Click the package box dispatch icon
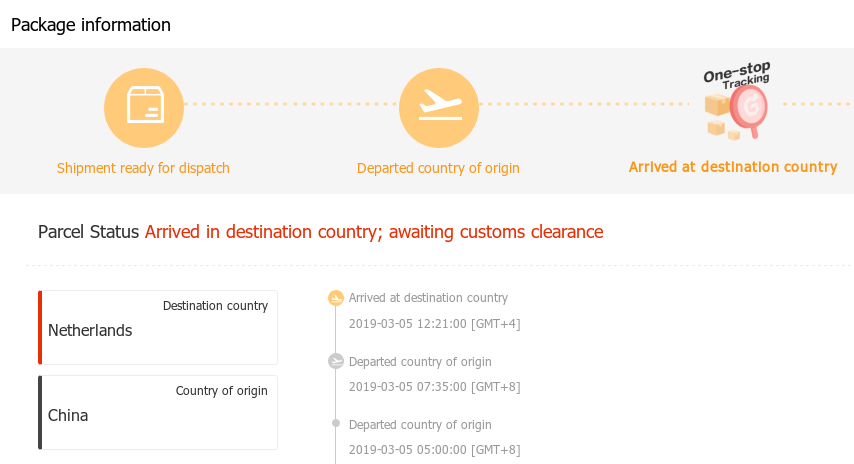Image resolution: width=854 pixels, height=464 pixels. pos(144,105)
